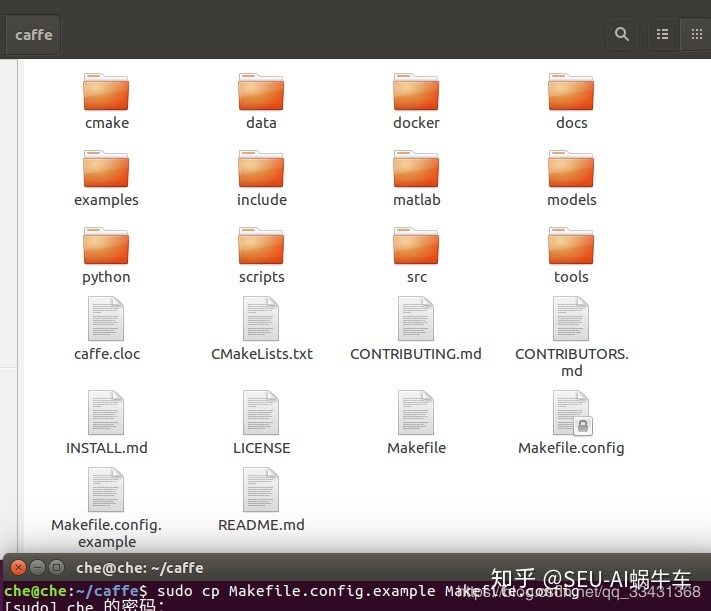The image size is (711, 611).
Task: Click the 'Makefile.config' file name
Action: click(x=571, y=448)
